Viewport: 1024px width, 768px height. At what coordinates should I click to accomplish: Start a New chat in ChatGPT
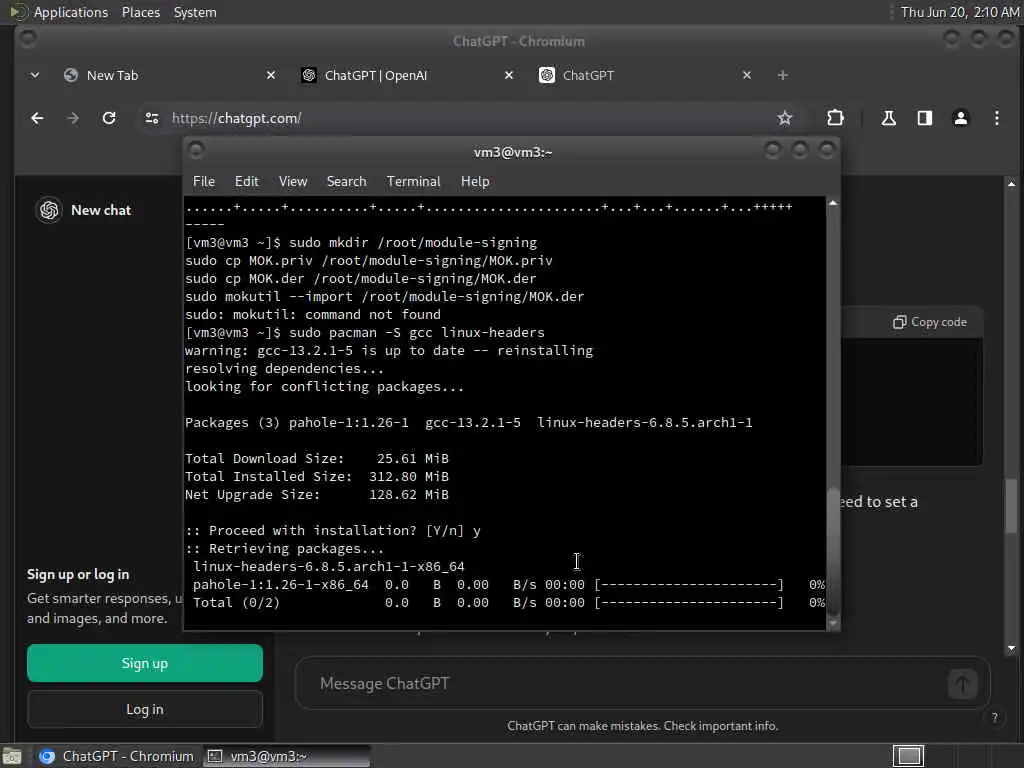(x=101, y=210)
